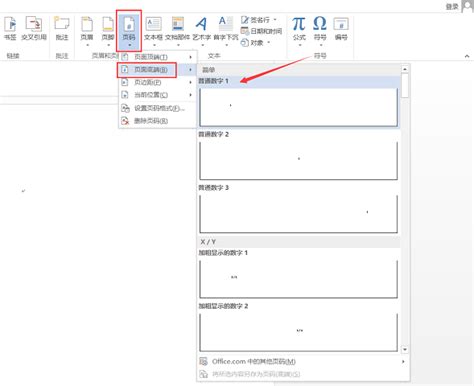Open the dropdown arrow under 公式
This screenshot has width=474, height=386.
click(299, 45)
